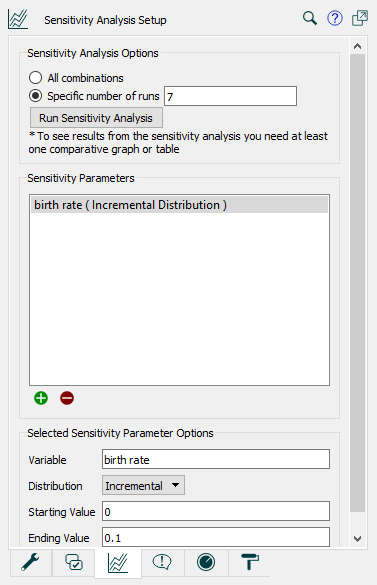The image size is (377, 585).
Task: Select the Specific number of runs option
Action: pos(35,96)
